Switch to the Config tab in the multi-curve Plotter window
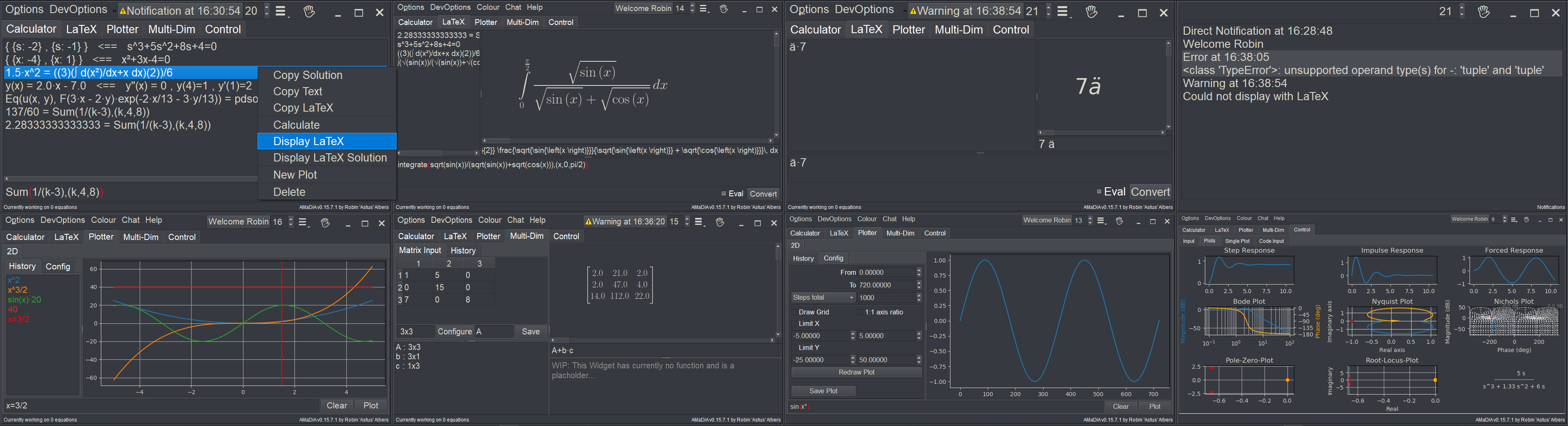The image size is (1568, 426). tap(58, 266)
